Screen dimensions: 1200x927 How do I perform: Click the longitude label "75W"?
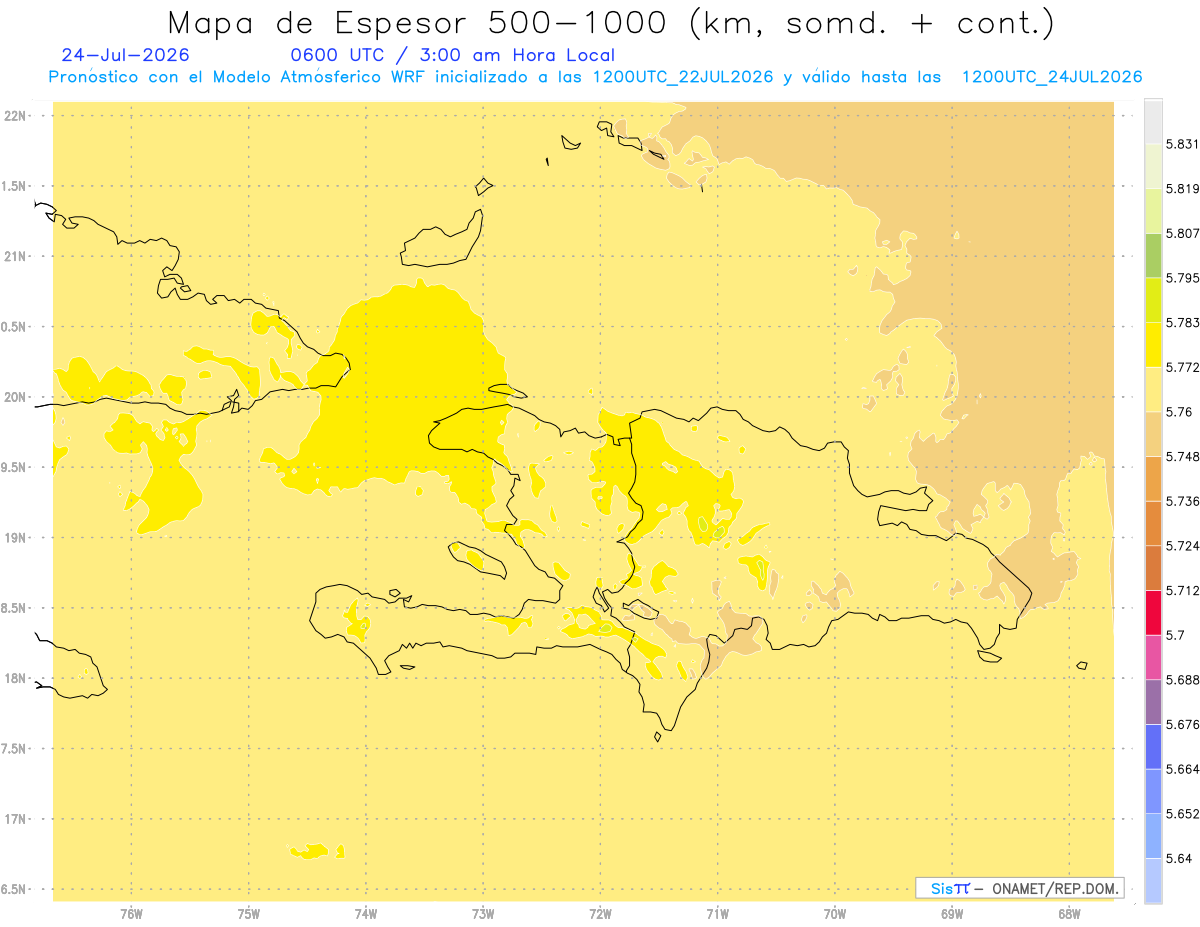point(249,914)
